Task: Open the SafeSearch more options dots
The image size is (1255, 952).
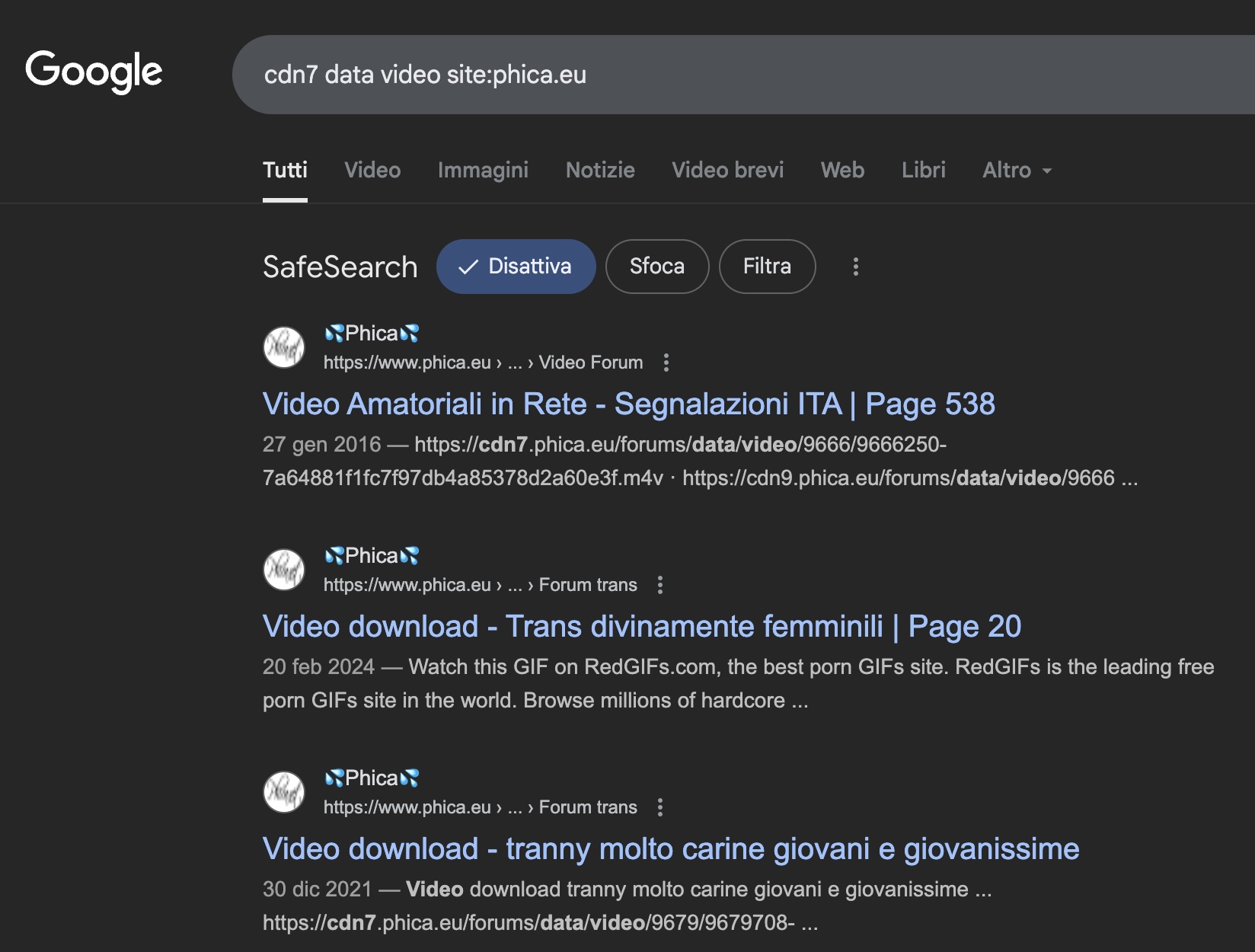Action: 856,267
